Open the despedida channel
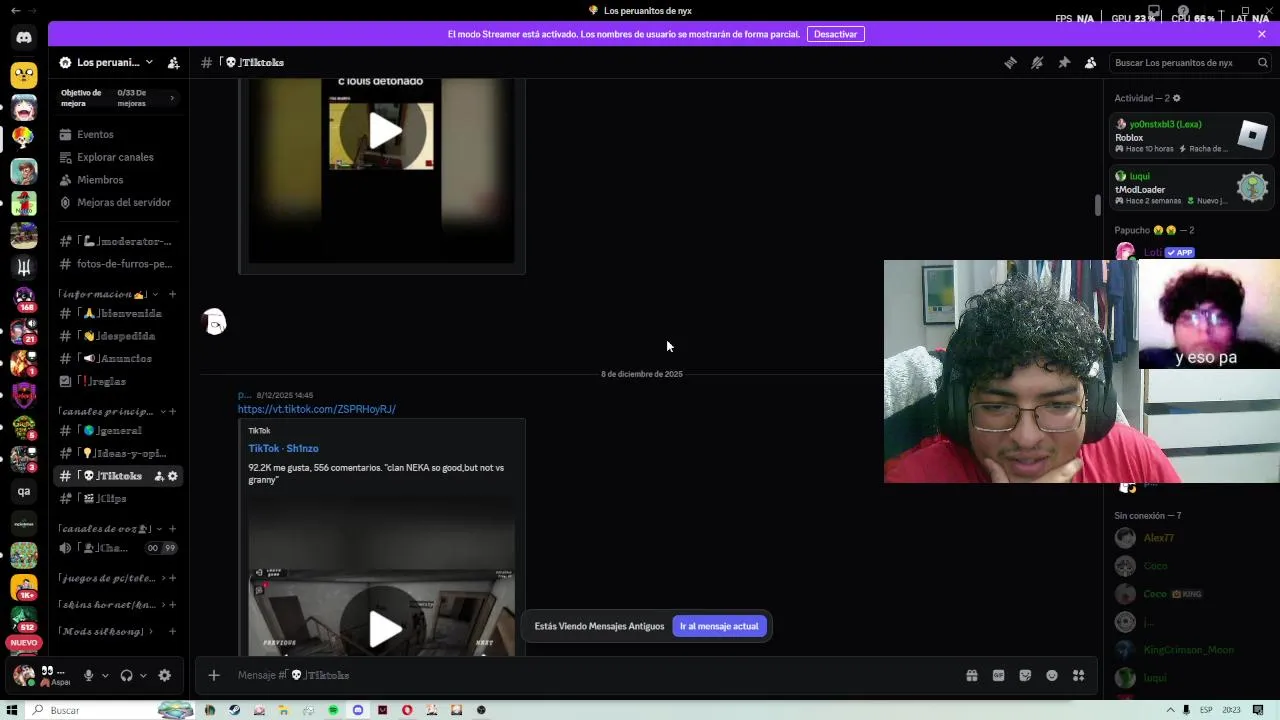Image resolution: width=1280 pixels, height=720 pixels. (118, 336)
